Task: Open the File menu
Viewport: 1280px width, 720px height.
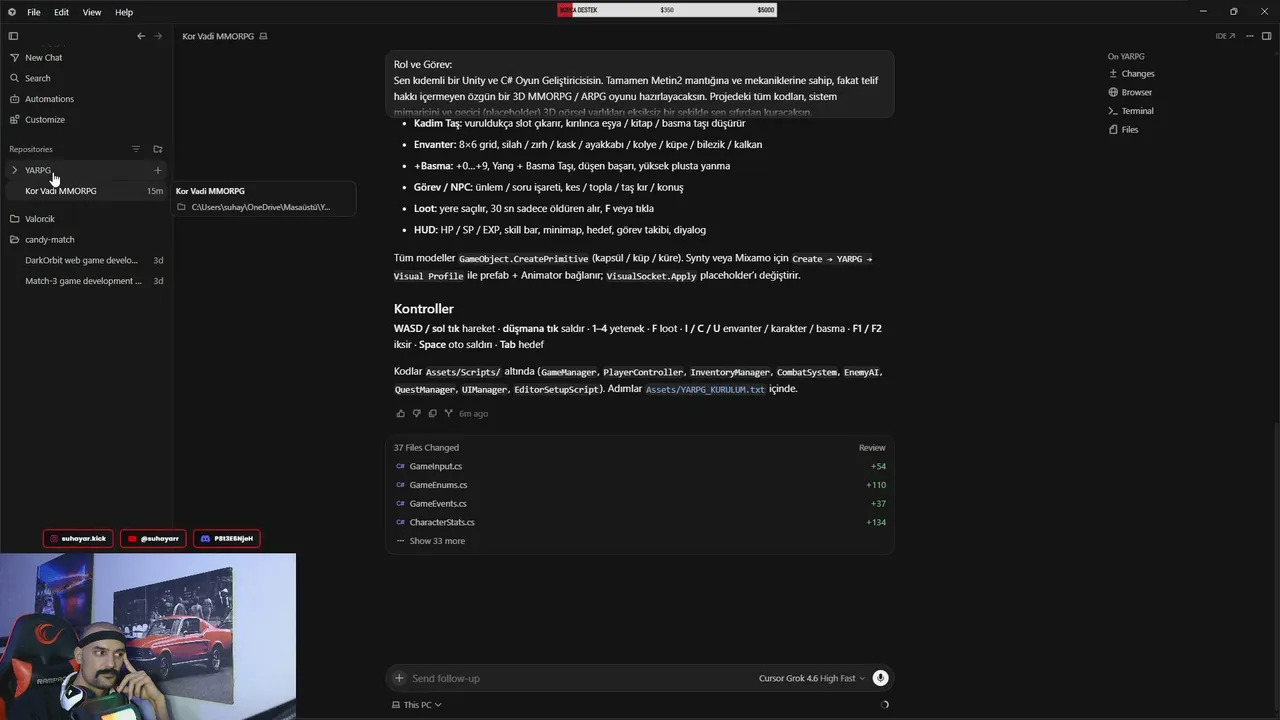Action: 34,12
